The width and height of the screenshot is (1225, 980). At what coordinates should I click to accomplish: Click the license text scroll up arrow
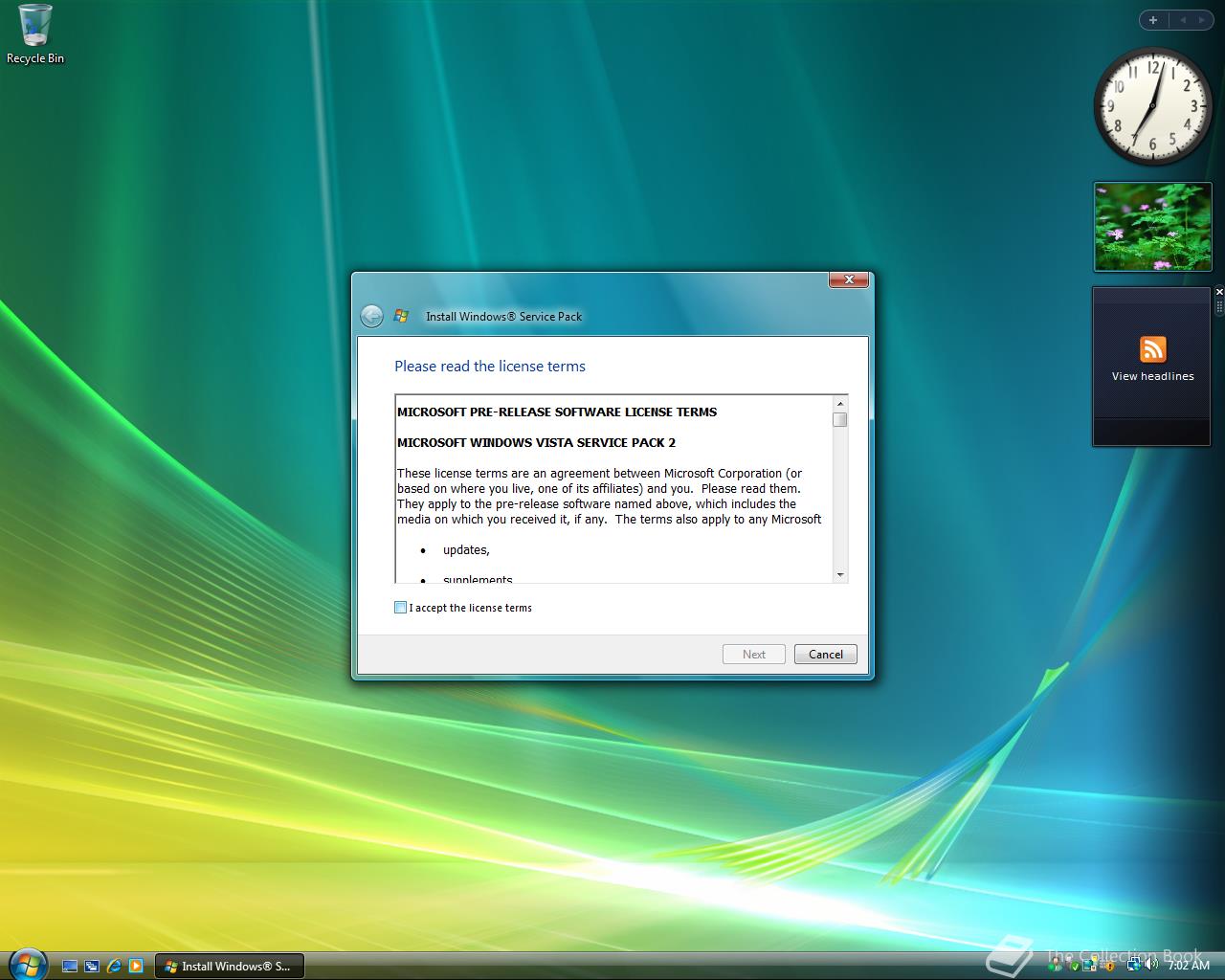840,404
